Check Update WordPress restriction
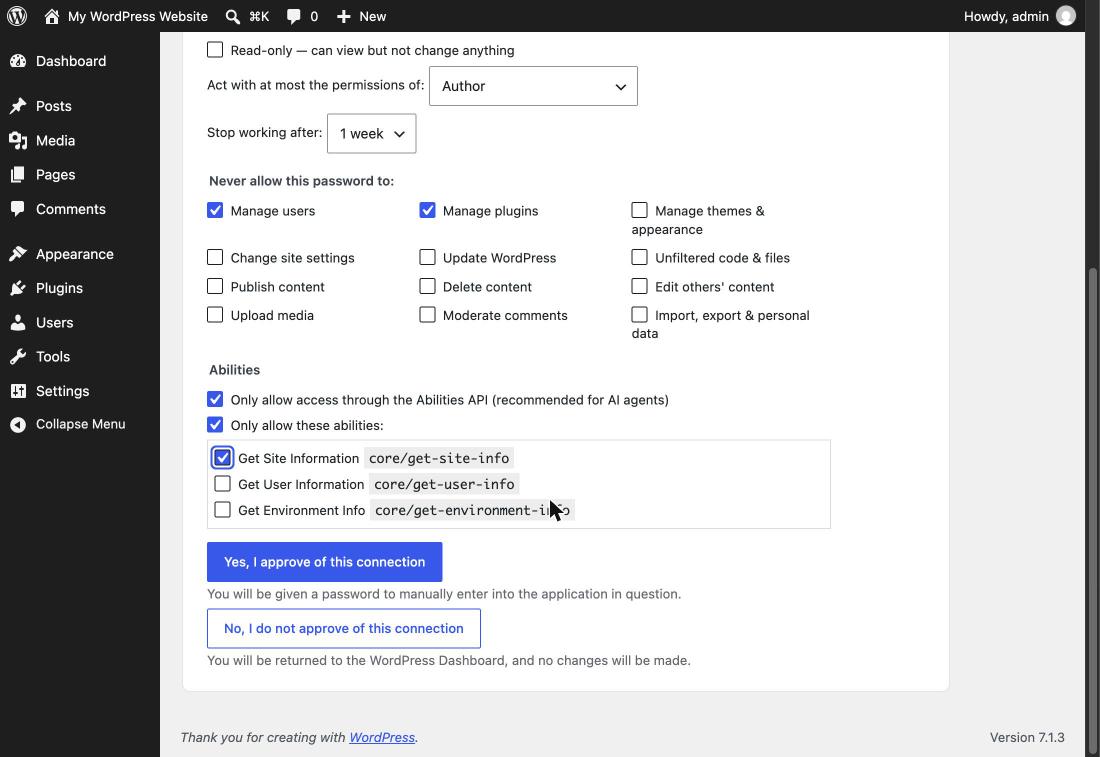 coord(427,257)
